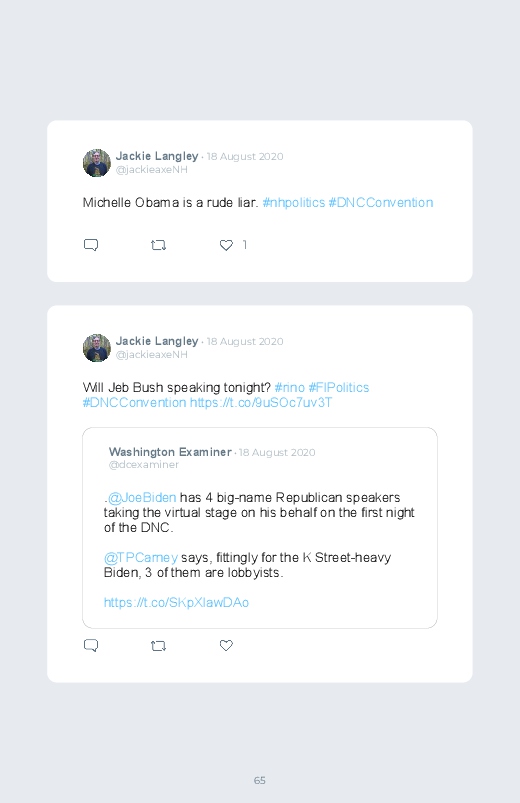Retweet the Jeb Bush tweet
The width and height of the screenshot is (520, 803).
click(158, 646)
